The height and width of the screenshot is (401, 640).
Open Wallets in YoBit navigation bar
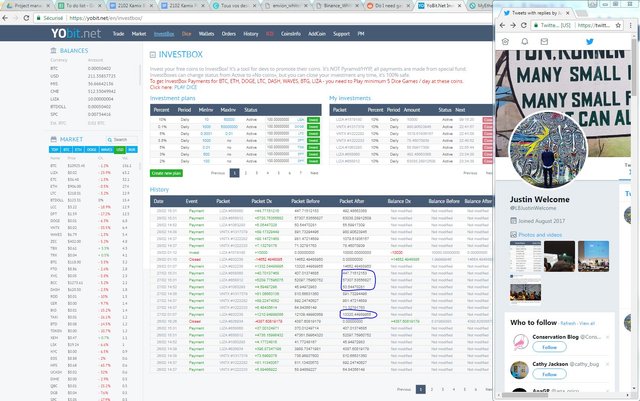(206, 34)
